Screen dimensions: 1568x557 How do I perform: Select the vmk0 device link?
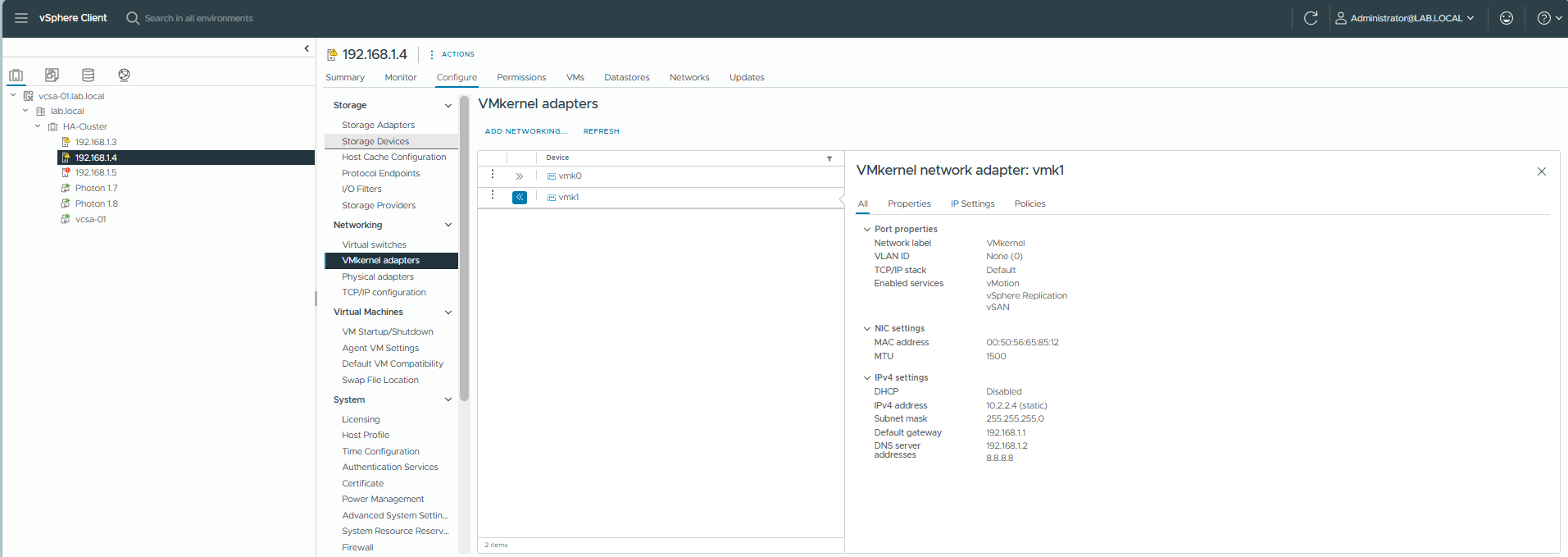pos(570,176)
